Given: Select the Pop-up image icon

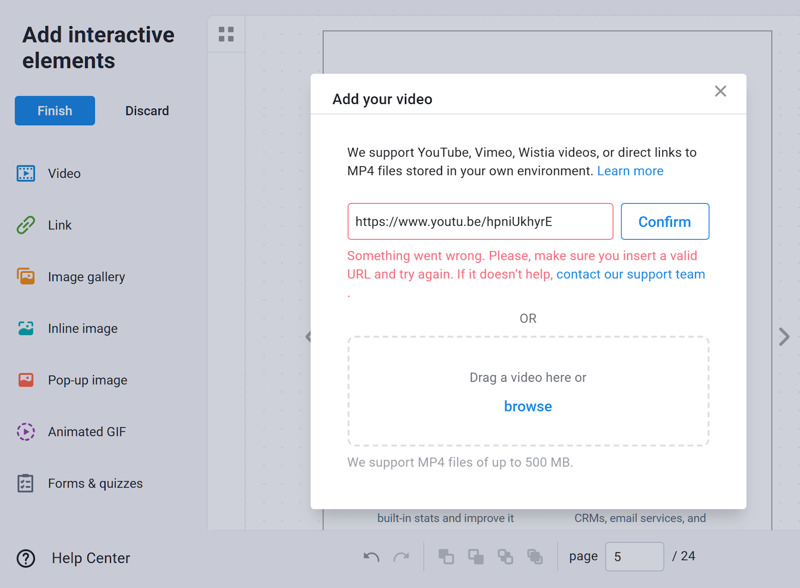Looking at the screenshot, I should click(26, 380).
